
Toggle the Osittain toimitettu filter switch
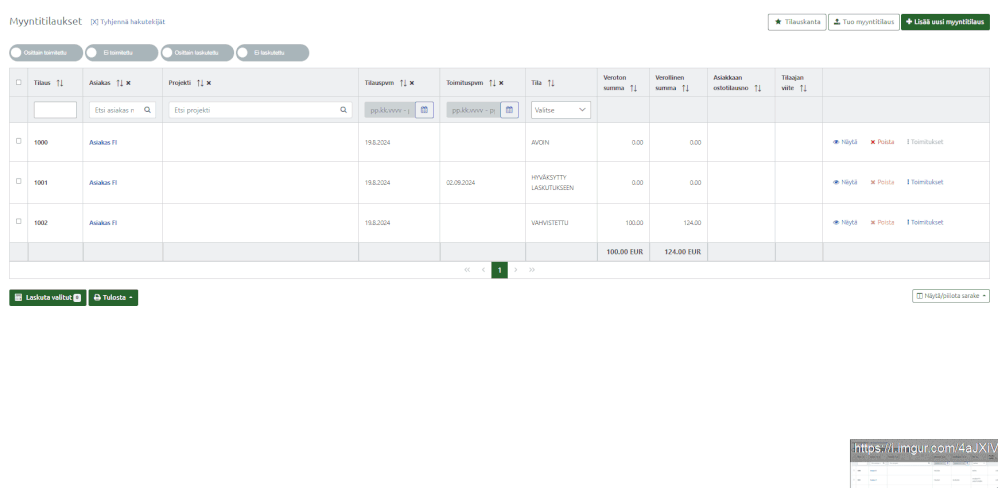tap(46, 53)
